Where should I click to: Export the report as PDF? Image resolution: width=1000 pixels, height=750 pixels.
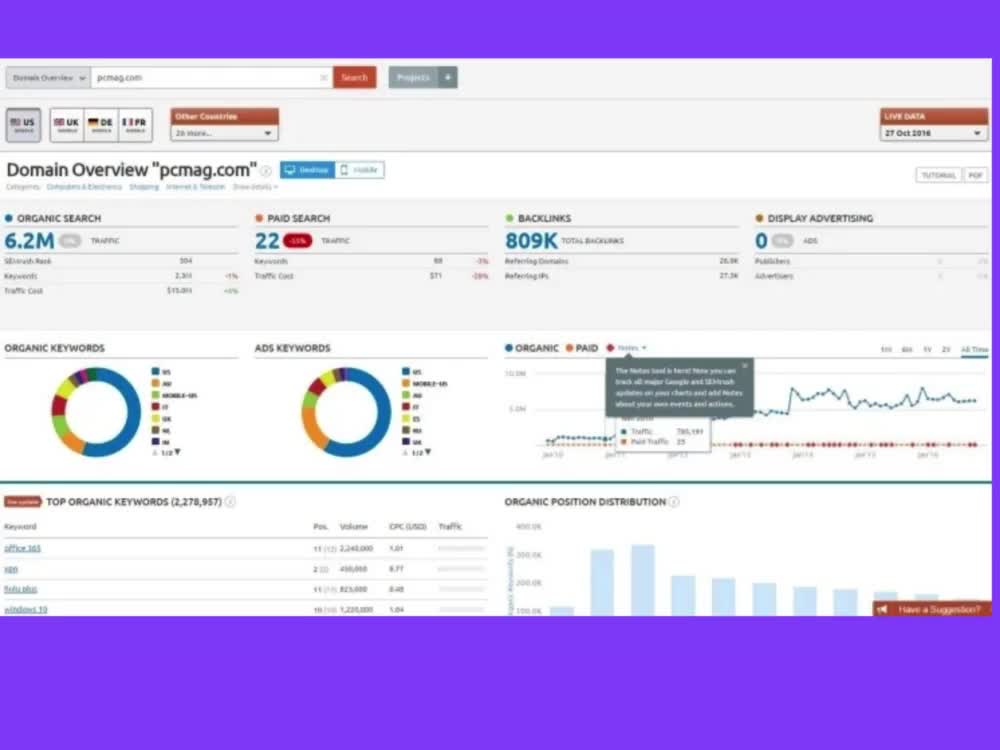point(976,175)
